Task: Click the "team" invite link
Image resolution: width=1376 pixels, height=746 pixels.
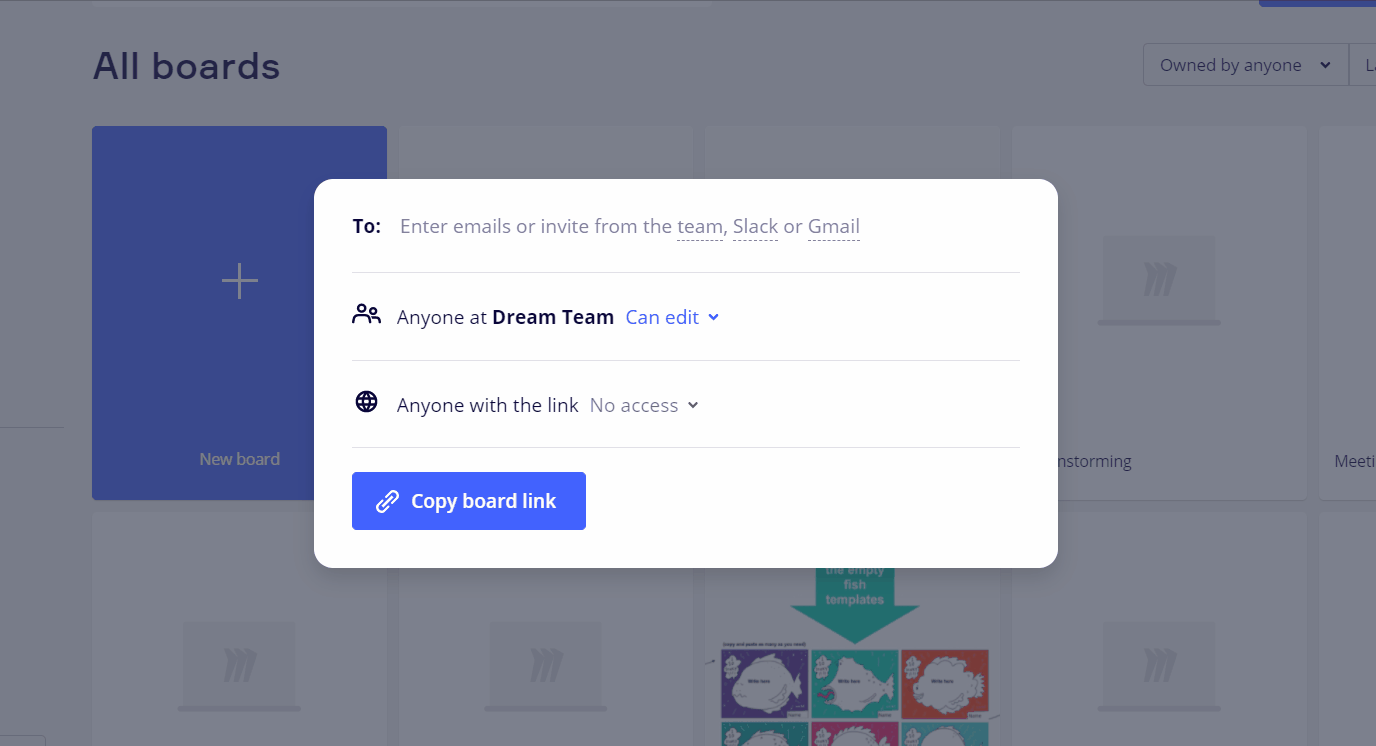Action: pos(700,227)
